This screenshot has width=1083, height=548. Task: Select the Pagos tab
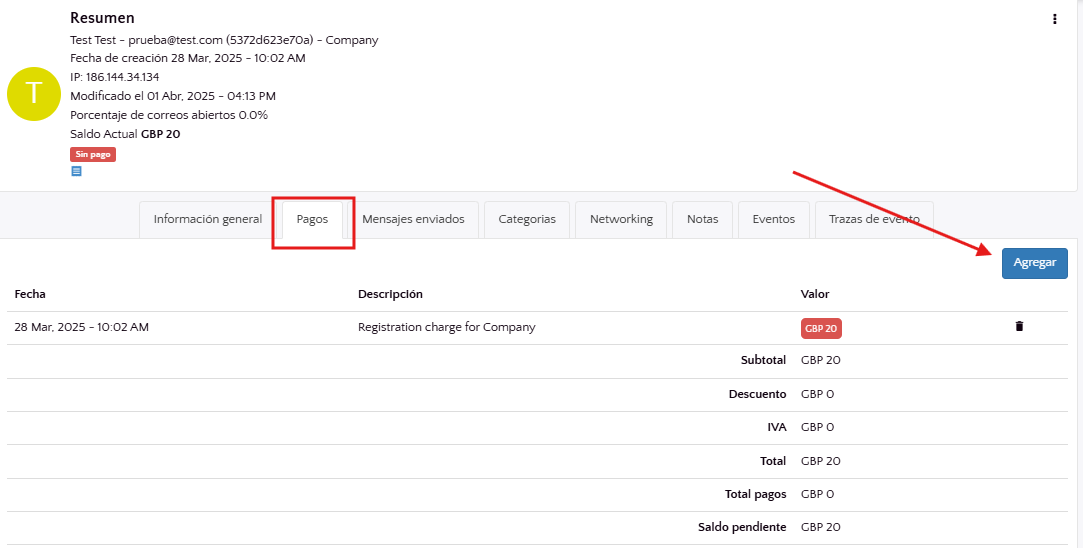[312, 219]
